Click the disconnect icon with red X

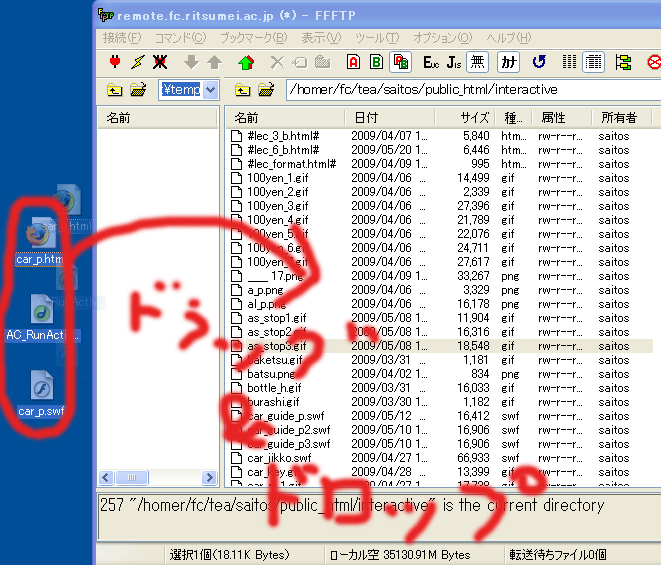coord(158,62)
